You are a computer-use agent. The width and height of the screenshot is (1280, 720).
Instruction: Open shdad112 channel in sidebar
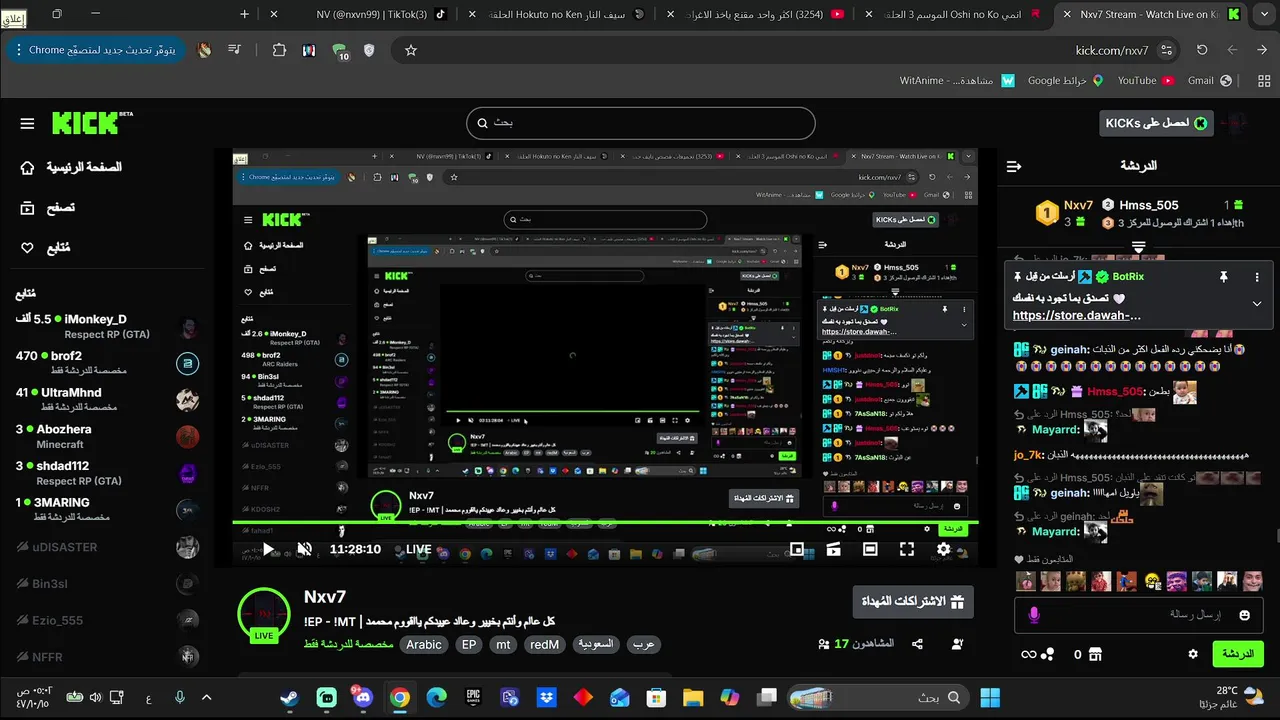pyautogui.click(x=107, y=473)
